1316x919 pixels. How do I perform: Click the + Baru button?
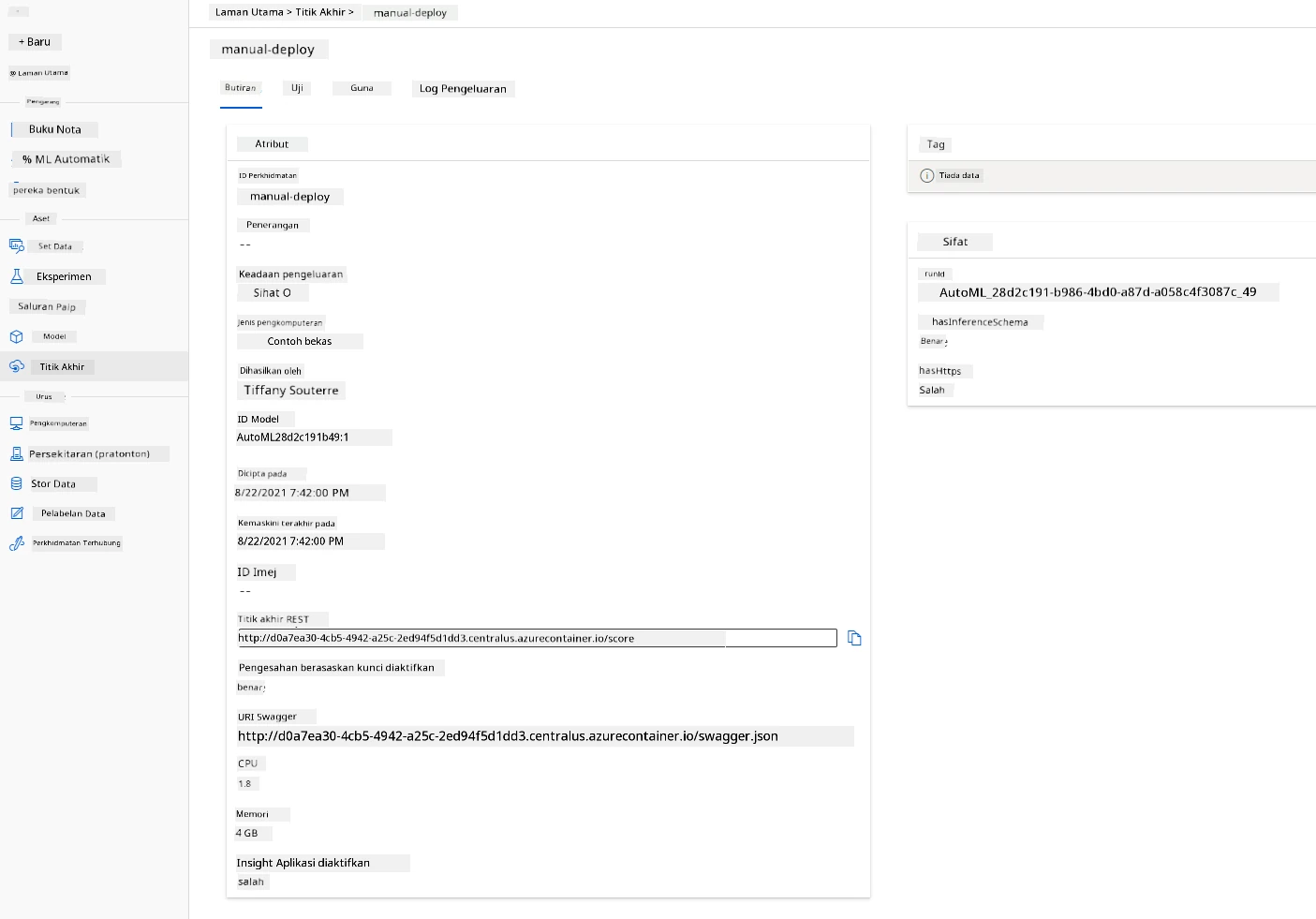[x=35, y=42]
